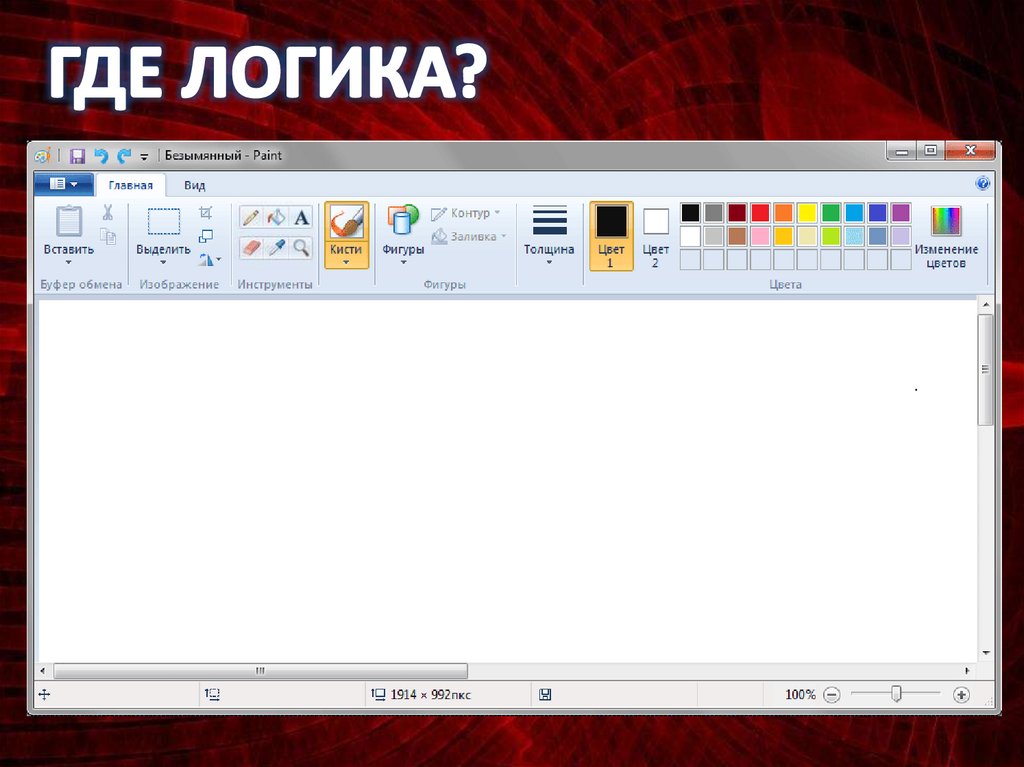Screen dimensions: 1024x767
Task: Click the Copy icon
Action: point(108,236)
